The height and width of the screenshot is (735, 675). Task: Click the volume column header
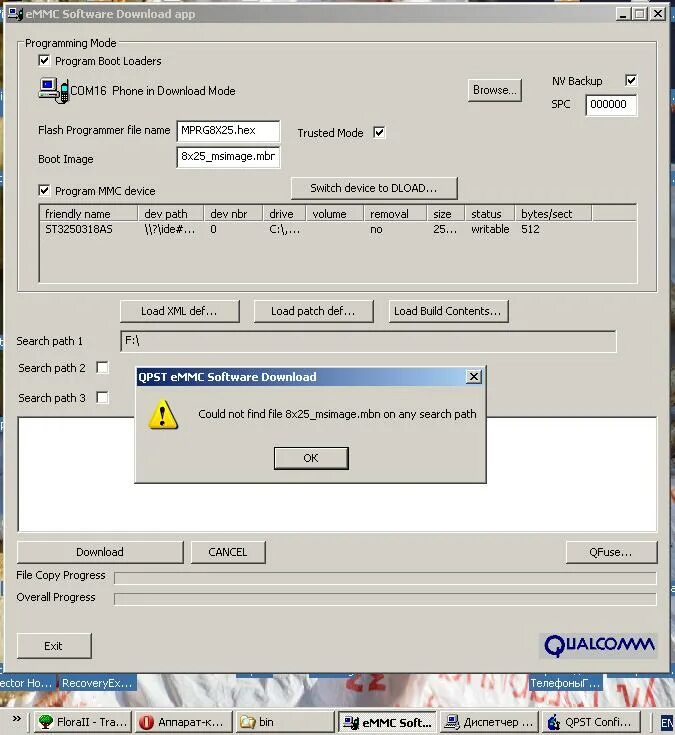click(335, 214)
